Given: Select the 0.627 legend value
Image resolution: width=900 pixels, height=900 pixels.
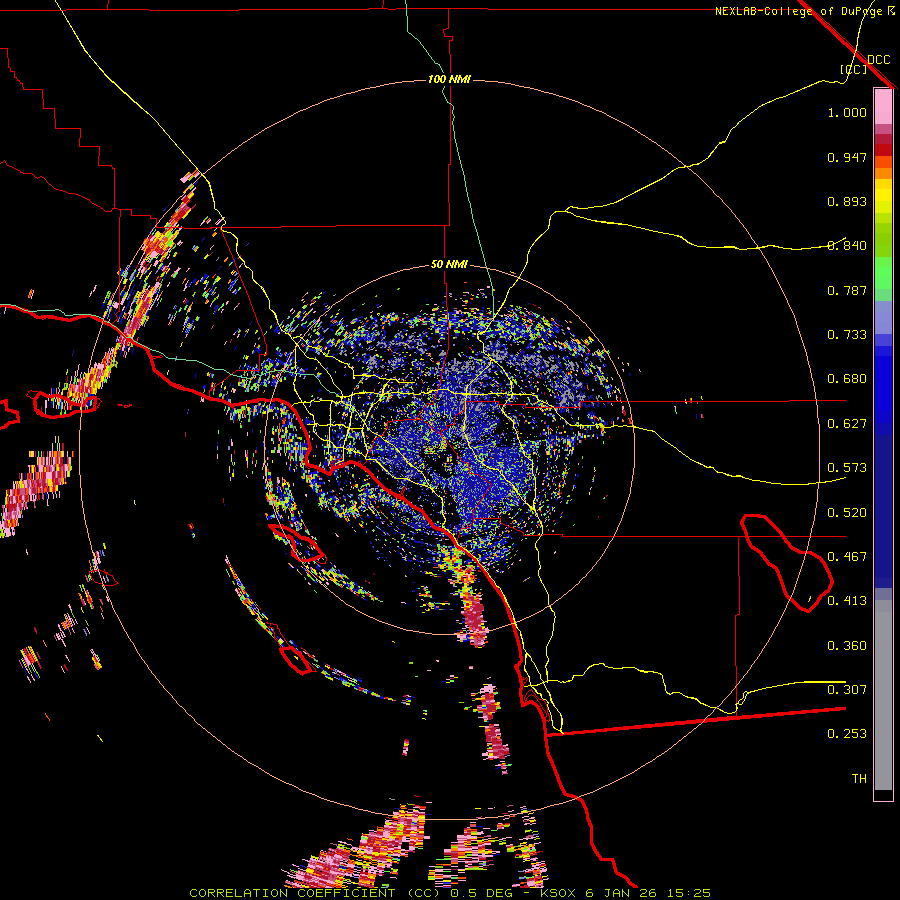Looking at the screenshot, I should [x=847, y=424].
